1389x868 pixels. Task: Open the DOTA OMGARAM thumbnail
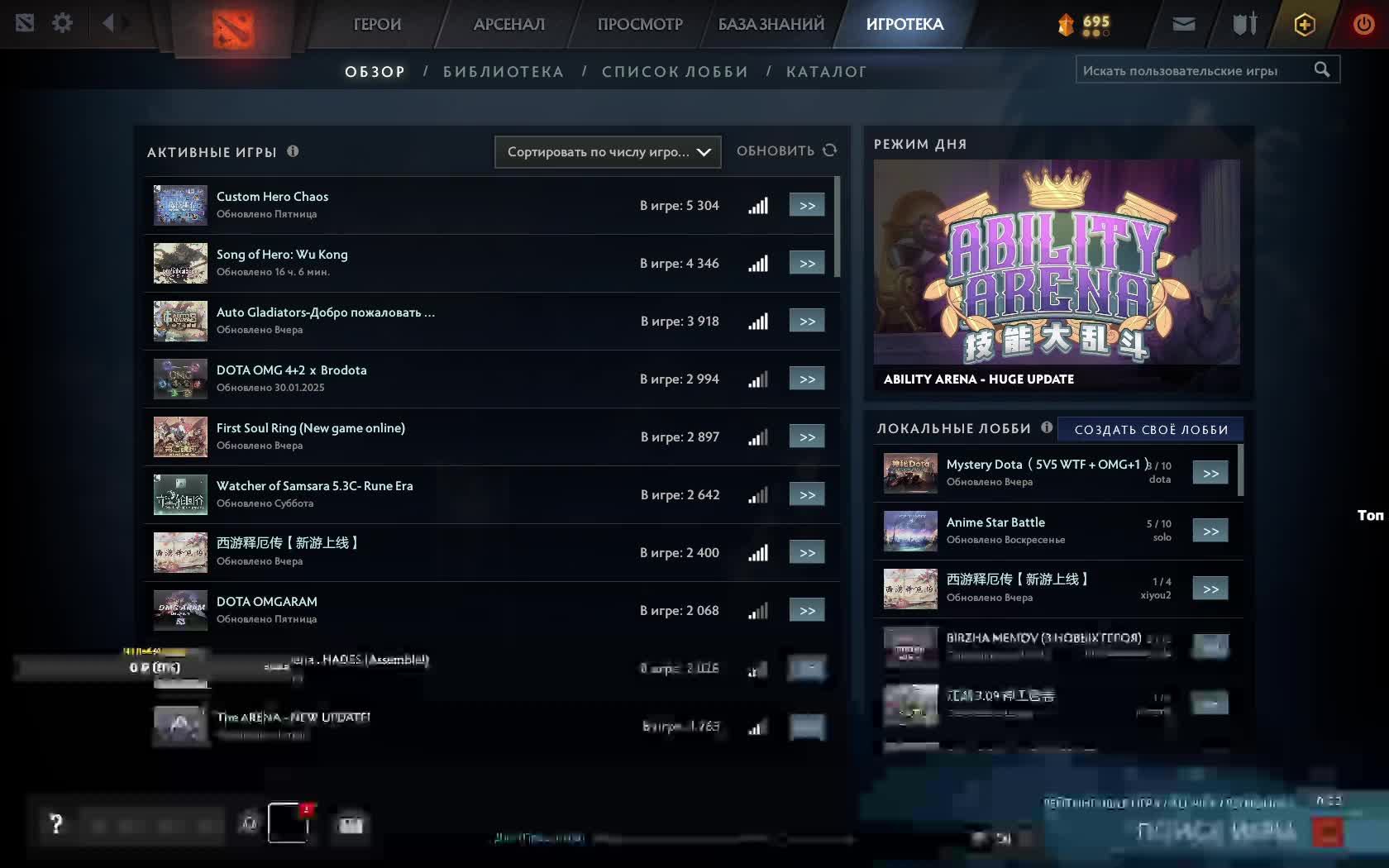(x=180, y=610)
